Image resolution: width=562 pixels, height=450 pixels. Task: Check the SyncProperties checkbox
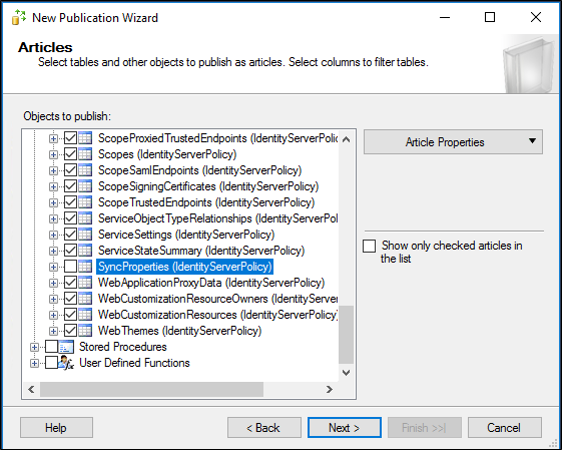pyautogui.click(x=70, y=266)
